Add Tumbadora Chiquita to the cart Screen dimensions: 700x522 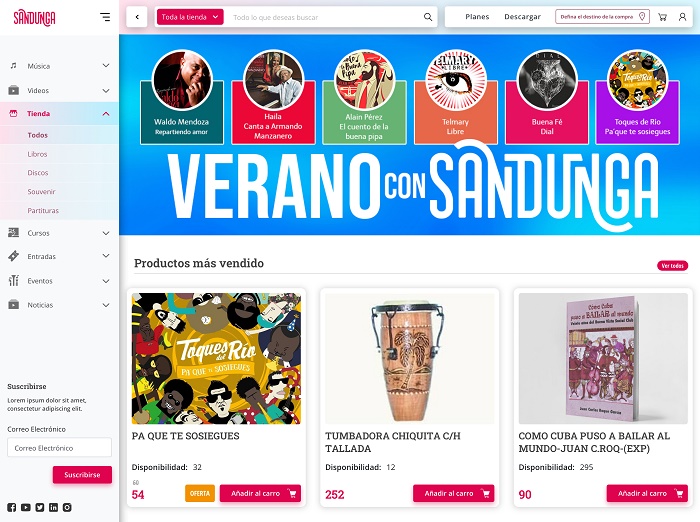tap(453, 493)
